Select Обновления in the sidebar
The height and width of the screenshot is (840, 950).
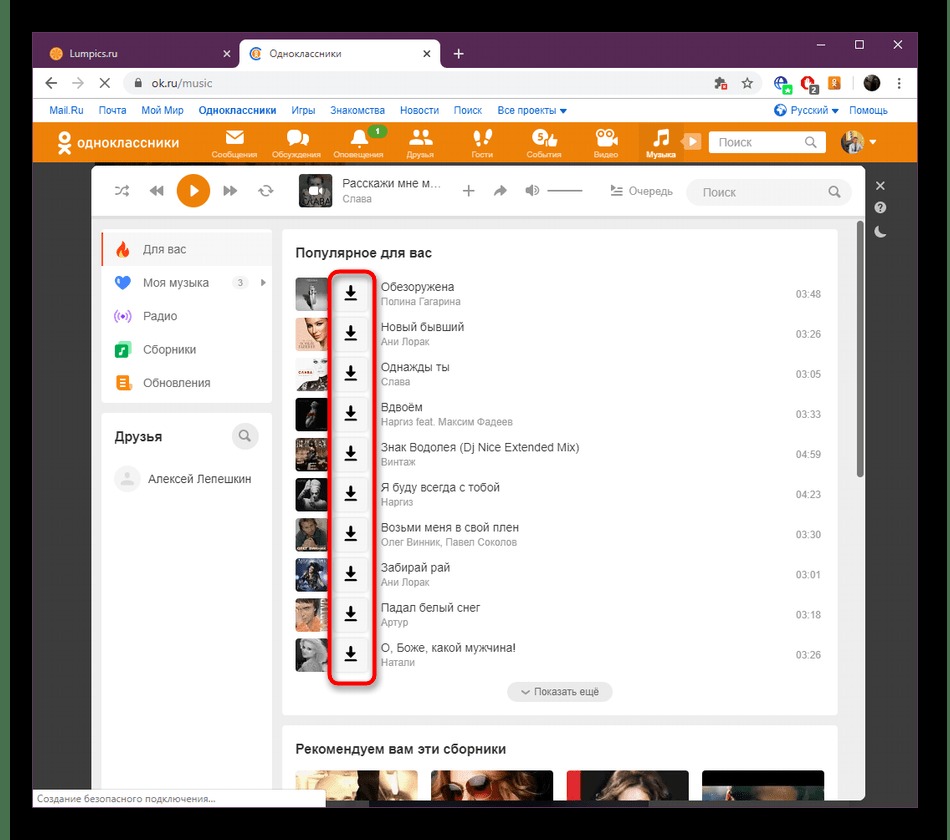[187, 383]
